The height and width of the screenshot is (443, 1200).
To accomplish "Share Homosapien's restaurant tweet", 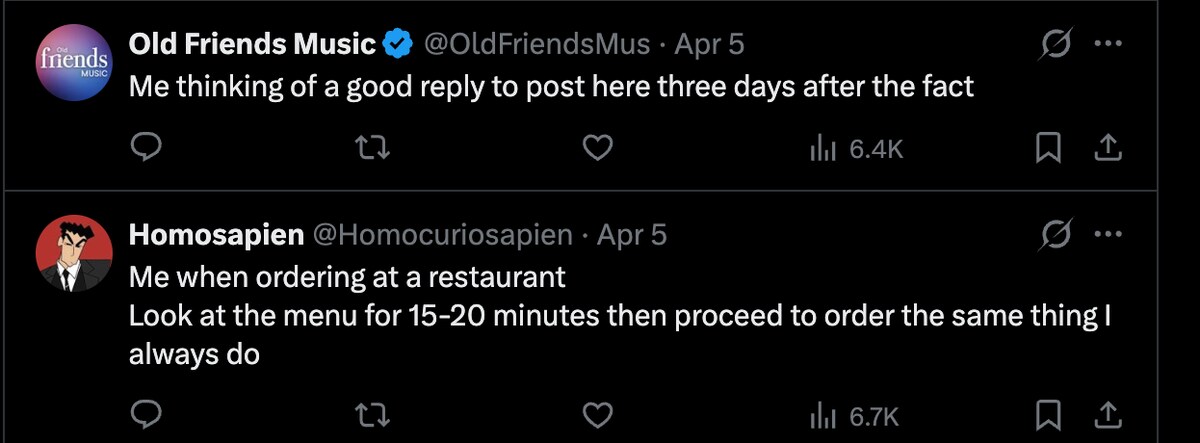I will click(x=1107, y=413).
